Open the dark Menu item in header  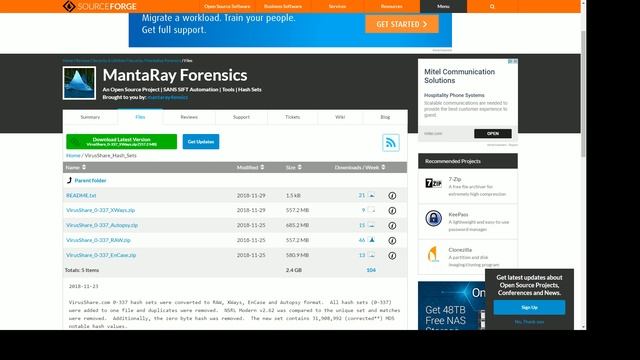click(x=443, y=7)
